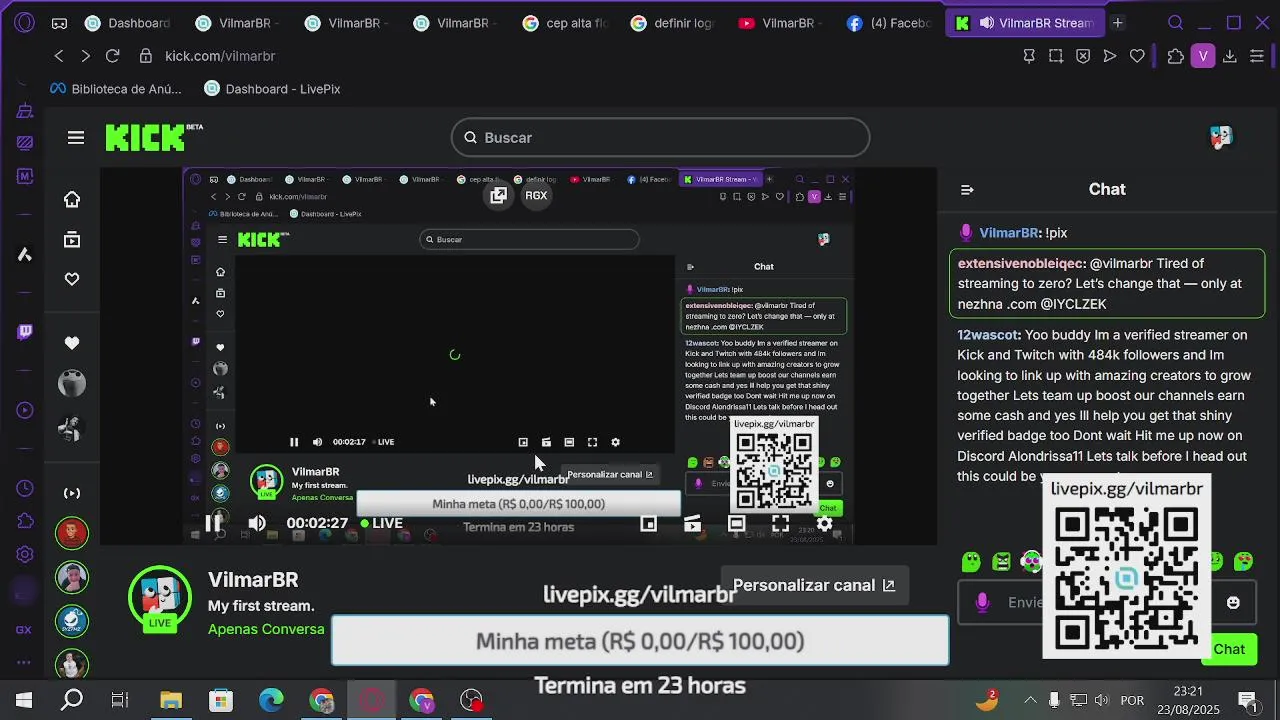The image size is (1280, 720).
Task: Open Kick browse sidebar icon
Action: pyautogui.click(x=72, y=239)
